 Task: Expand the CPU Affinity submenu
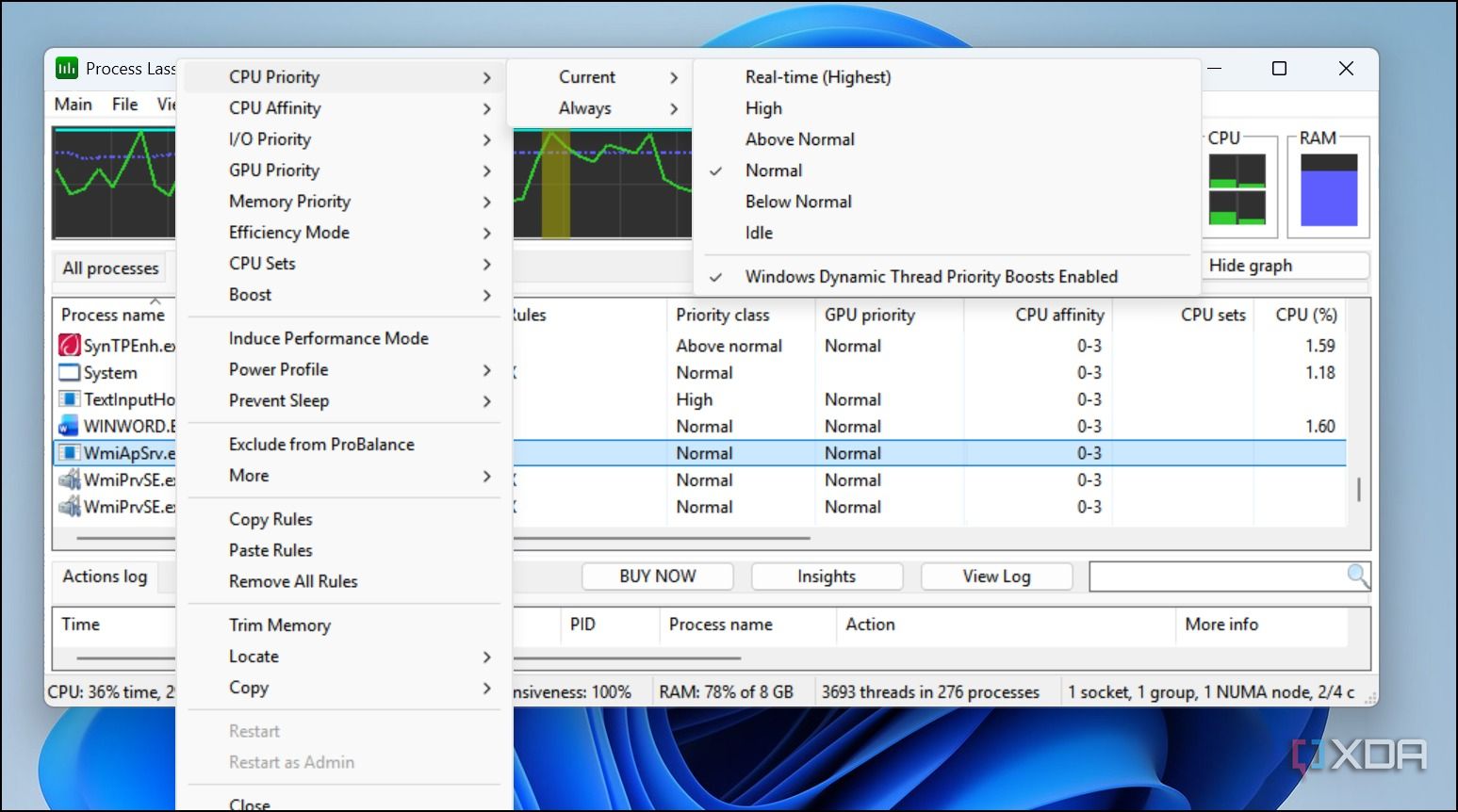point(344,108)
